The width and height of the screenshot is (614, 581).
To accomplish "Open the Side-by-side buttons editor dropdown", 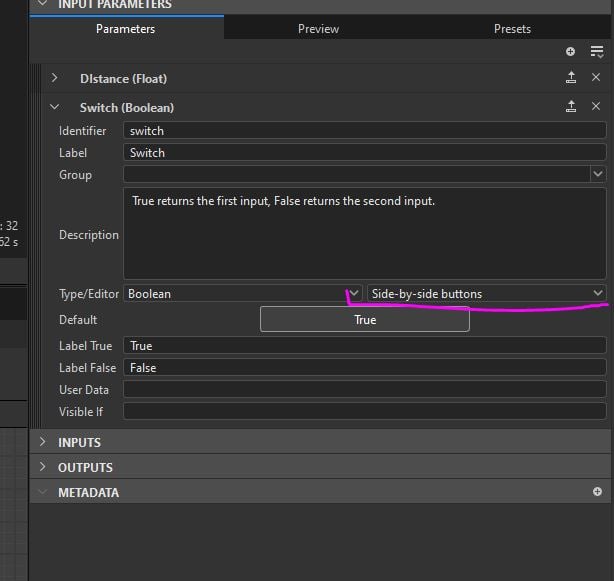I will pyautogui.click(x=487, y=294).
